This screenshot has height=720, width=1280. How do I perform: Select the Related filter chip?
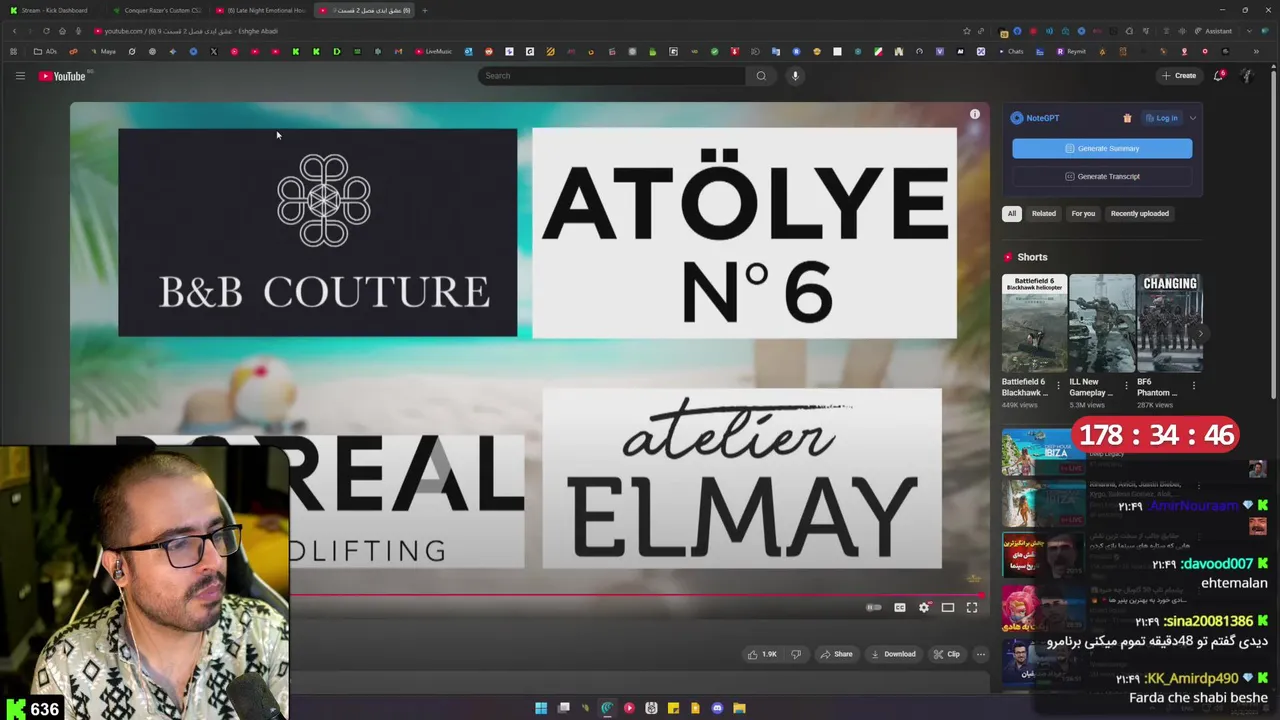[x=1044, y=213]
